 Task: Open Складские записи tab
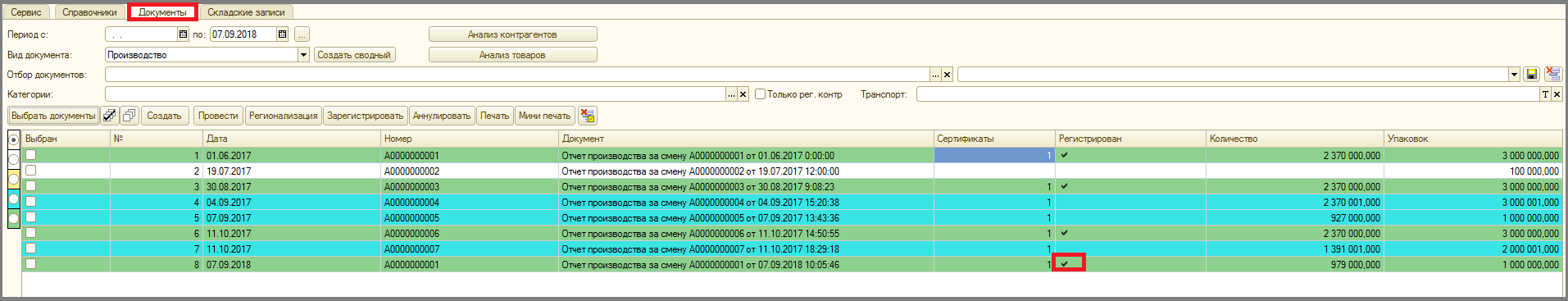[246, 12]
